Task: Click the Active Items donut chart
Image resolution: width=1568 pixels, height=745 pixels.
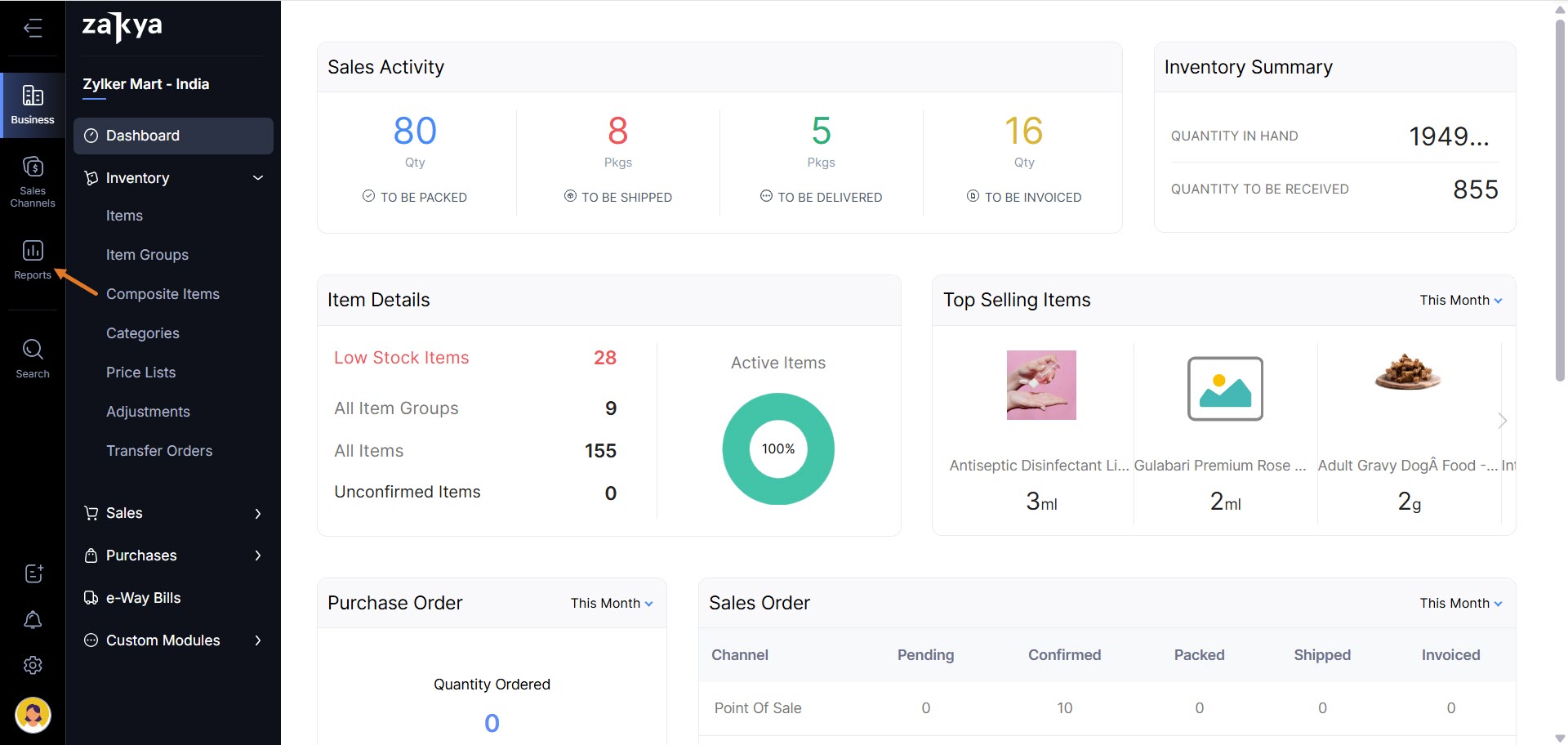Action: [778, 449]
